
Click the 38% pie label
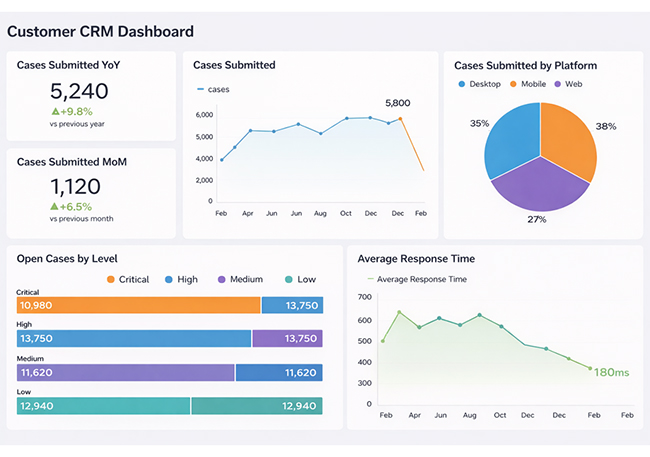click(x=606, y=126)
